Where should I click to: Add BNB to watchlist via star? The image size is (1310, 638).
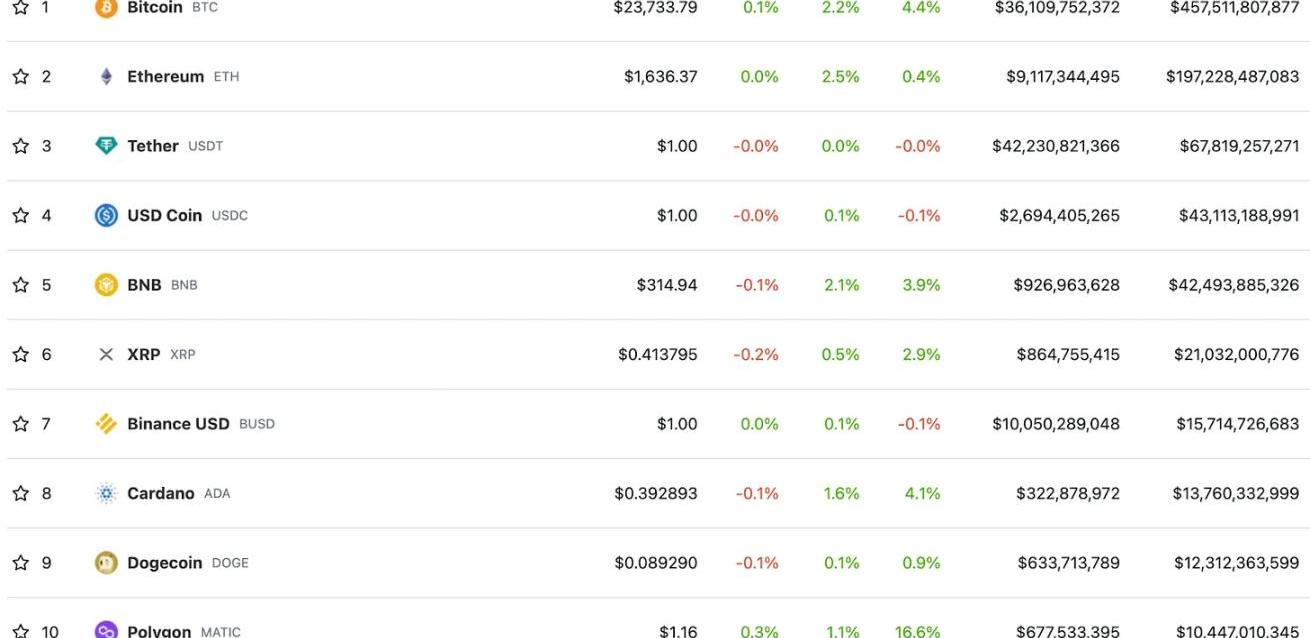20,285
